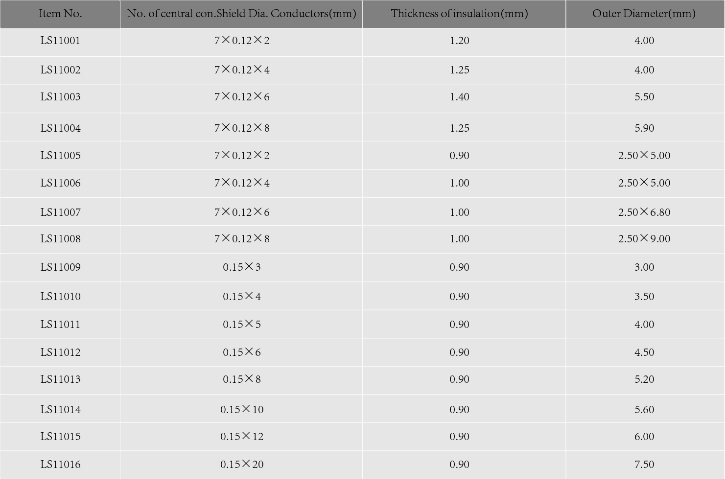Click conductor value 7×0.12×6 for LS11003

(x=241, y=97)
